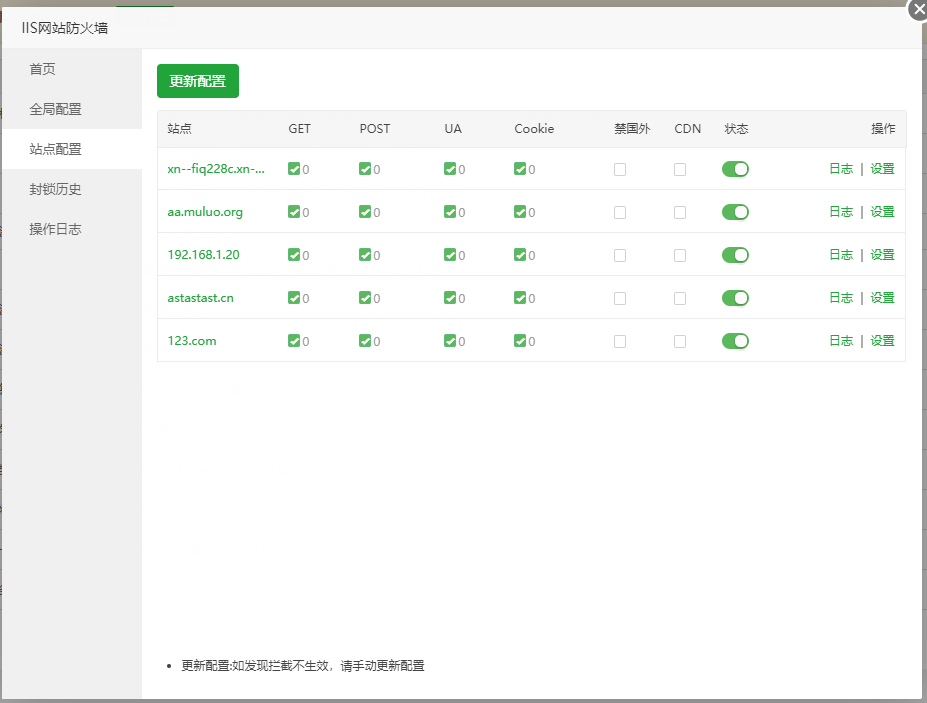Open 日志 for xn--fiq228c.xn-... site

(841, 169)
